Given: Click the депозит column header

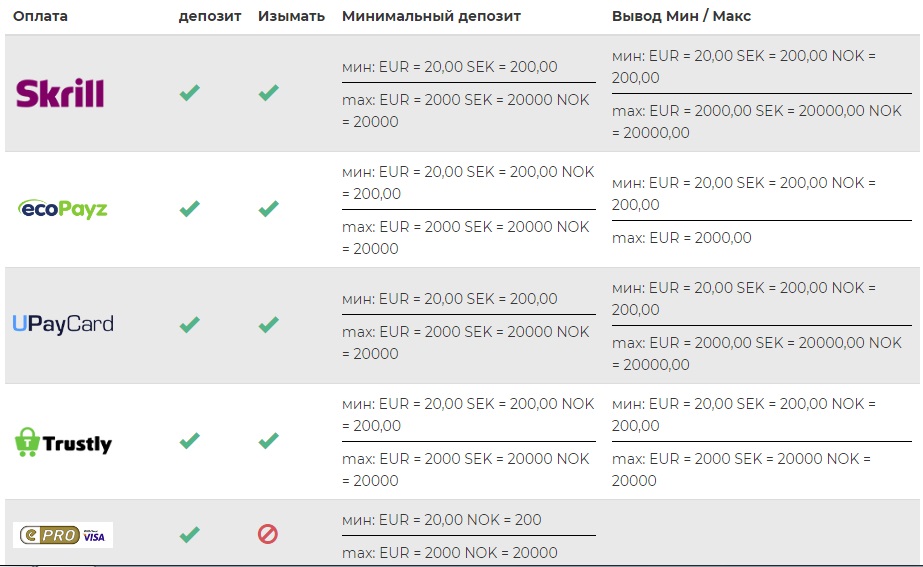Looking at the screenshot, I should [210, 16].
